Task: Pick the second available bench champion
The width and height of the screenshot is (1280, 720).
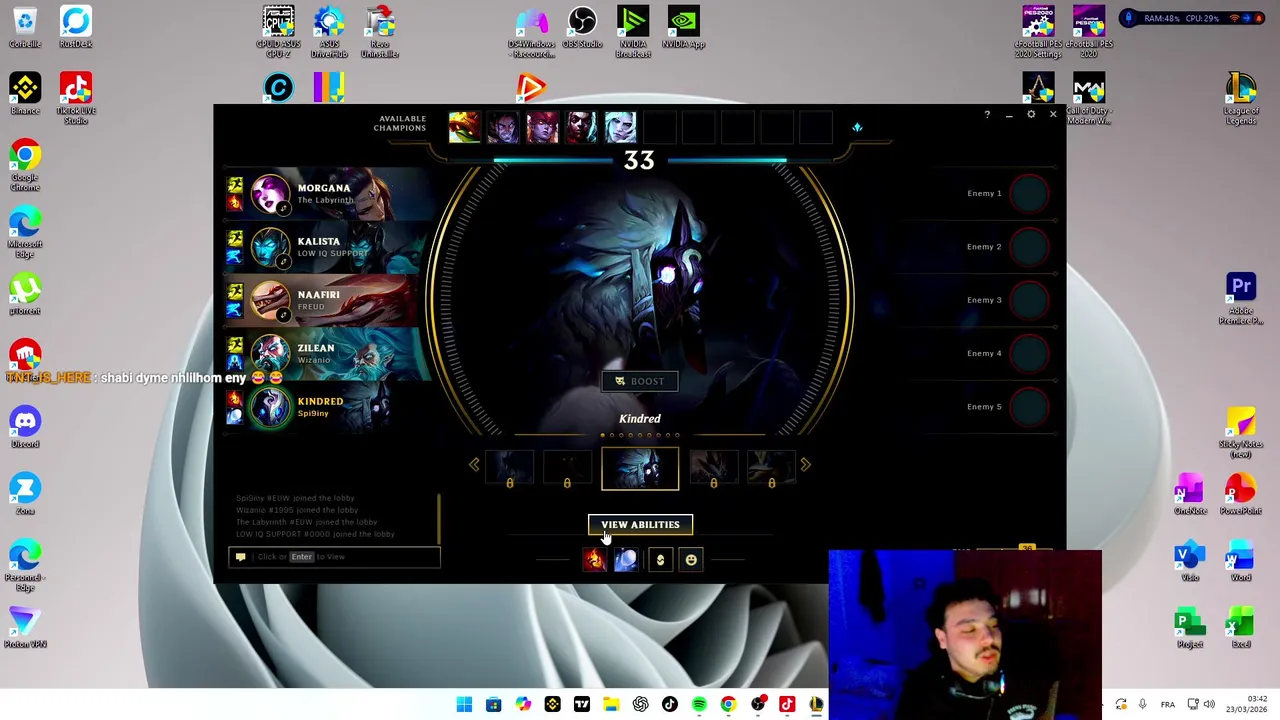Action: [503, 127]
